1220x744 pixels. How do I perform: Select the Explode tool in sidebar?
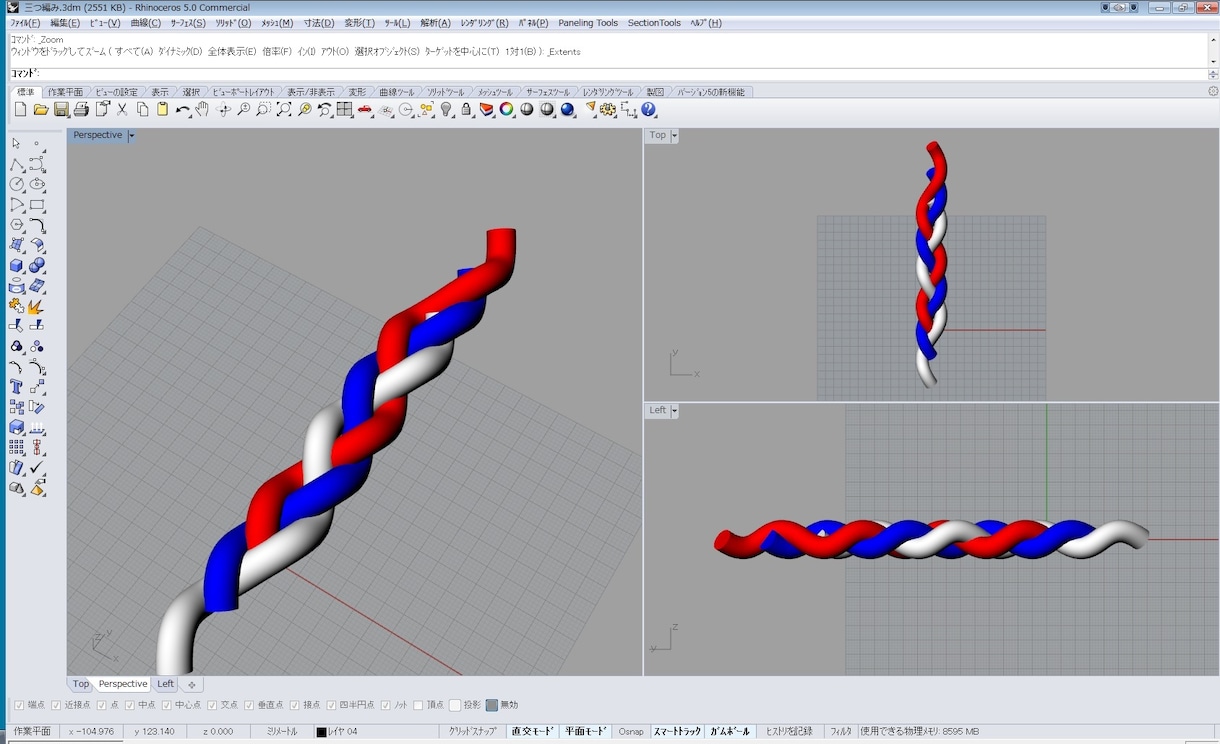[37, 306]
